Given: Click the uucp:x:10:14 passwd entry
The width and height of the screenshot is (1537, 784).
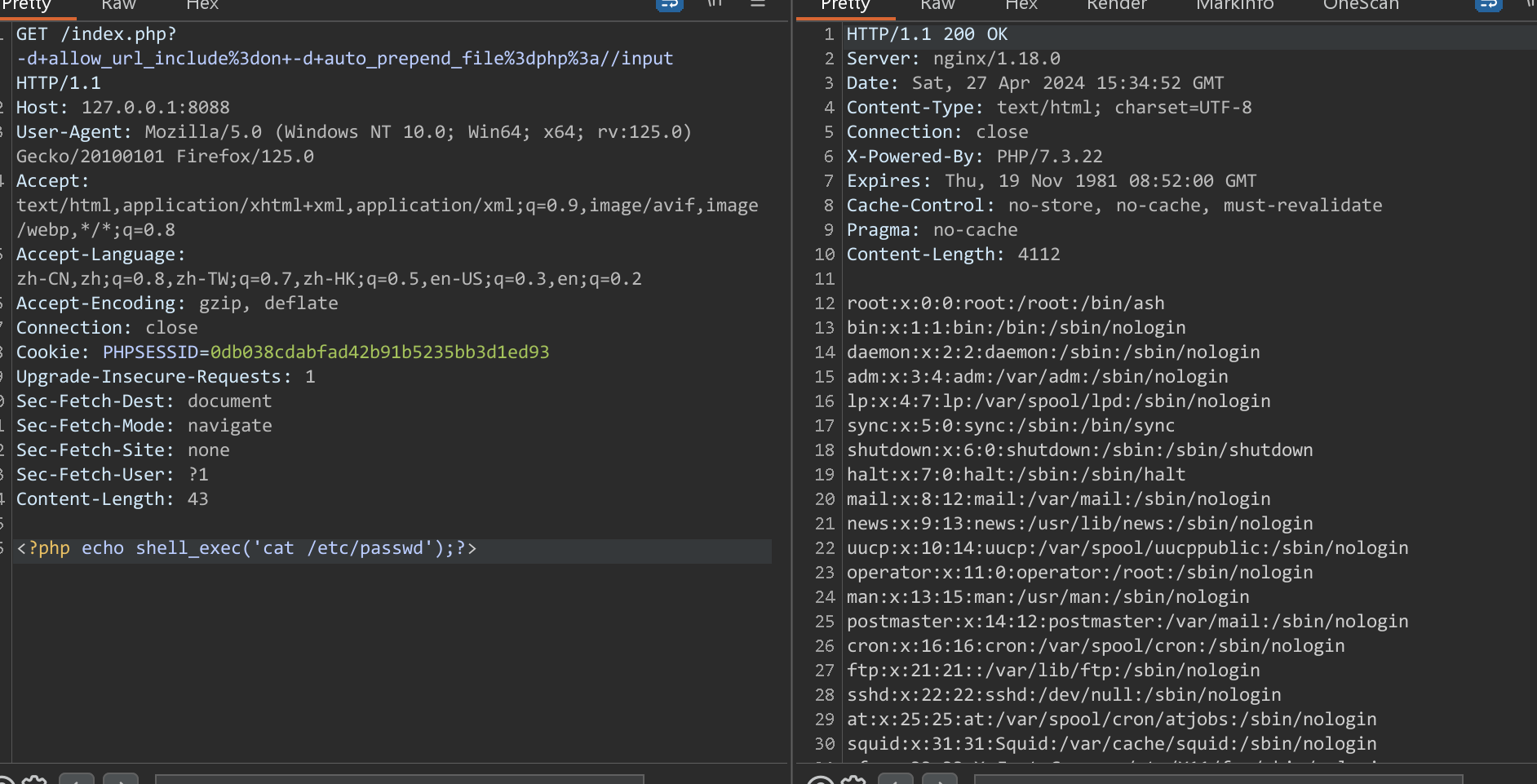Looking at the screenshot, I should click(x=1127, y=548).
